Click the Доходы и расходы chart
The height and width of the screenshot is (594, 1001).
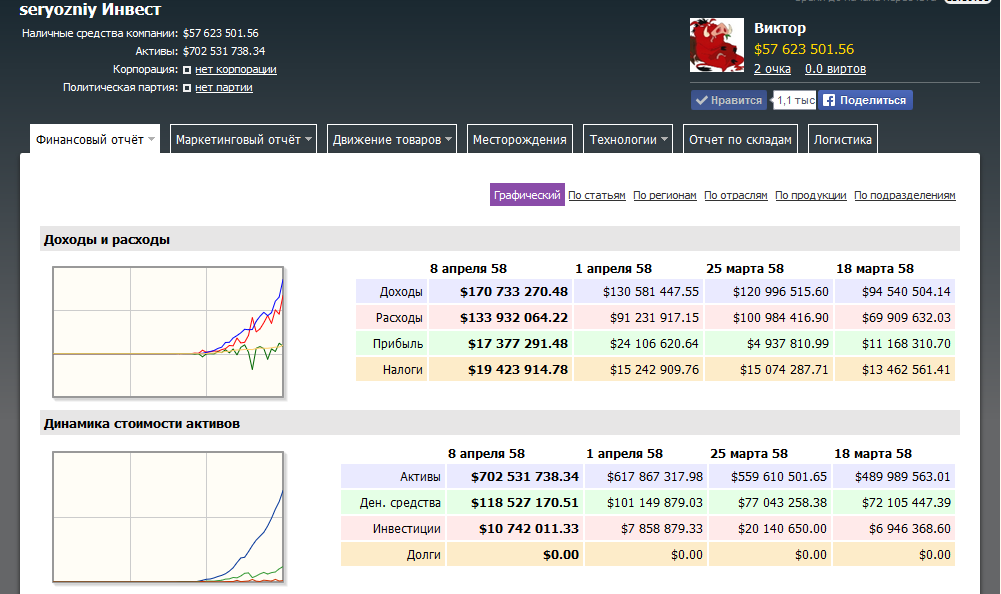click(x=169, y=333)
